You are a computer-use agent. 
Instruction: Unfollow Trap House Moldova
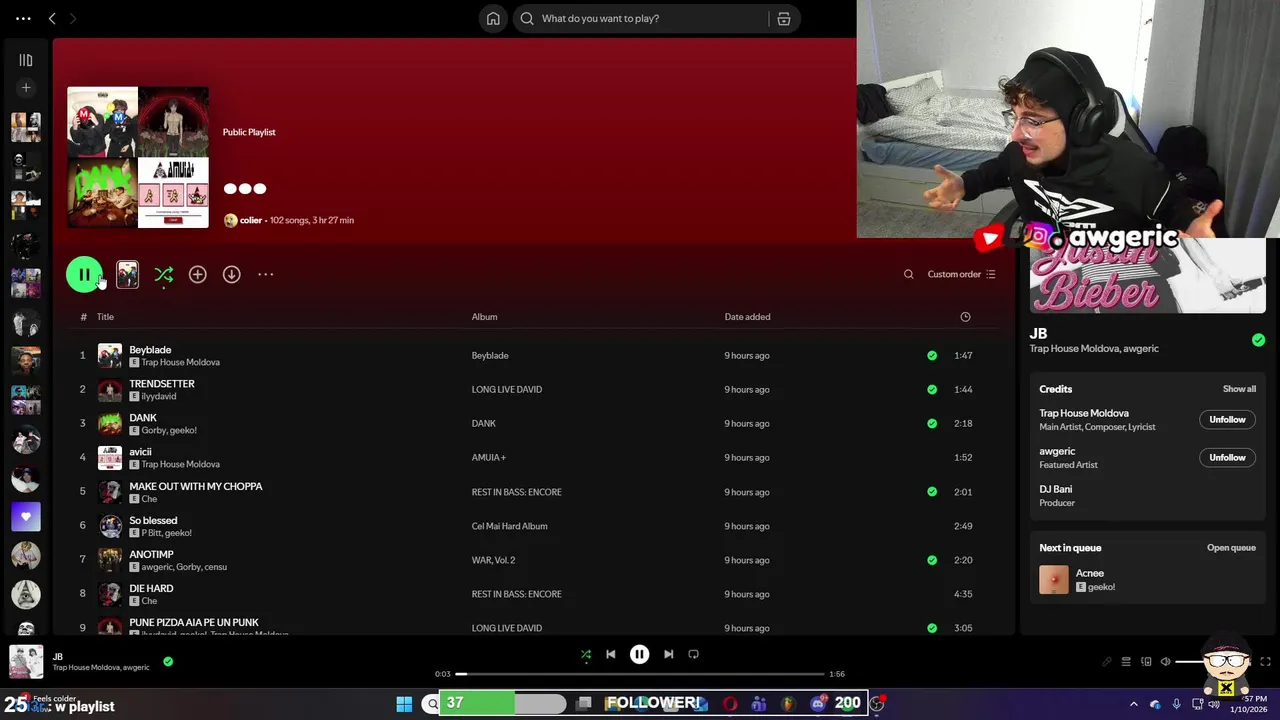click(x=1227, y=419)
